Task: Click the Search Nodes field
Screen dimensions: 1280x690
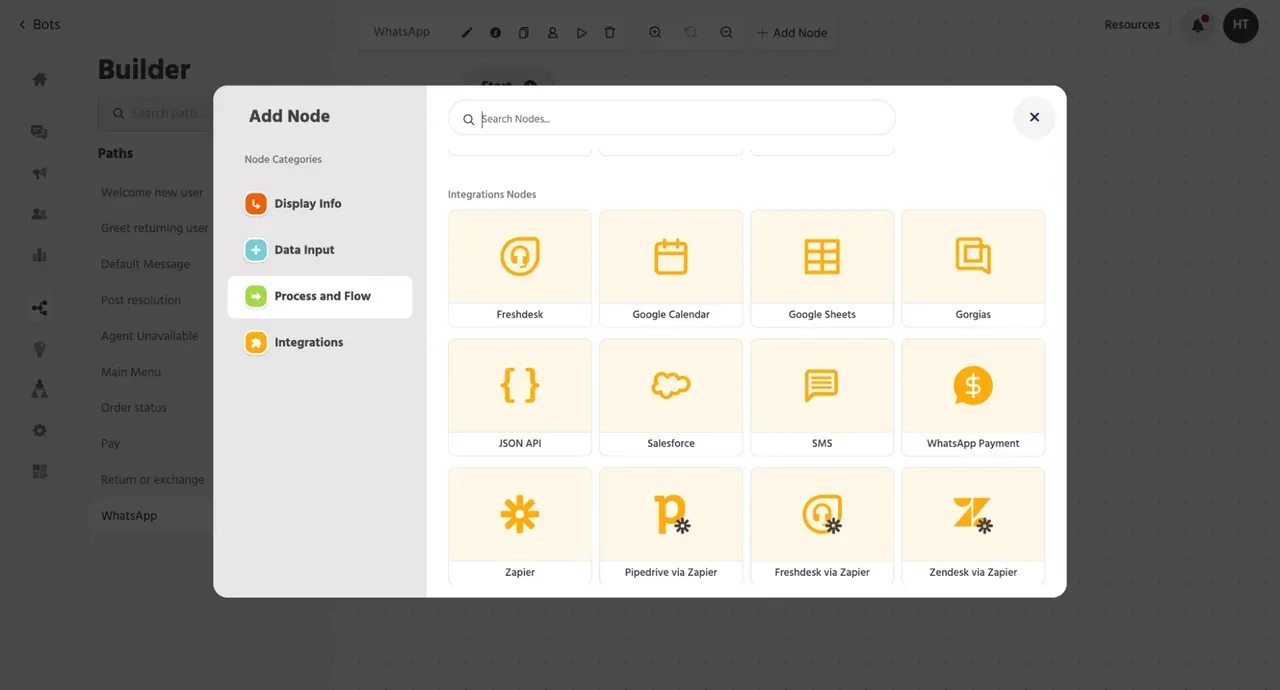Action: point(672,119)
